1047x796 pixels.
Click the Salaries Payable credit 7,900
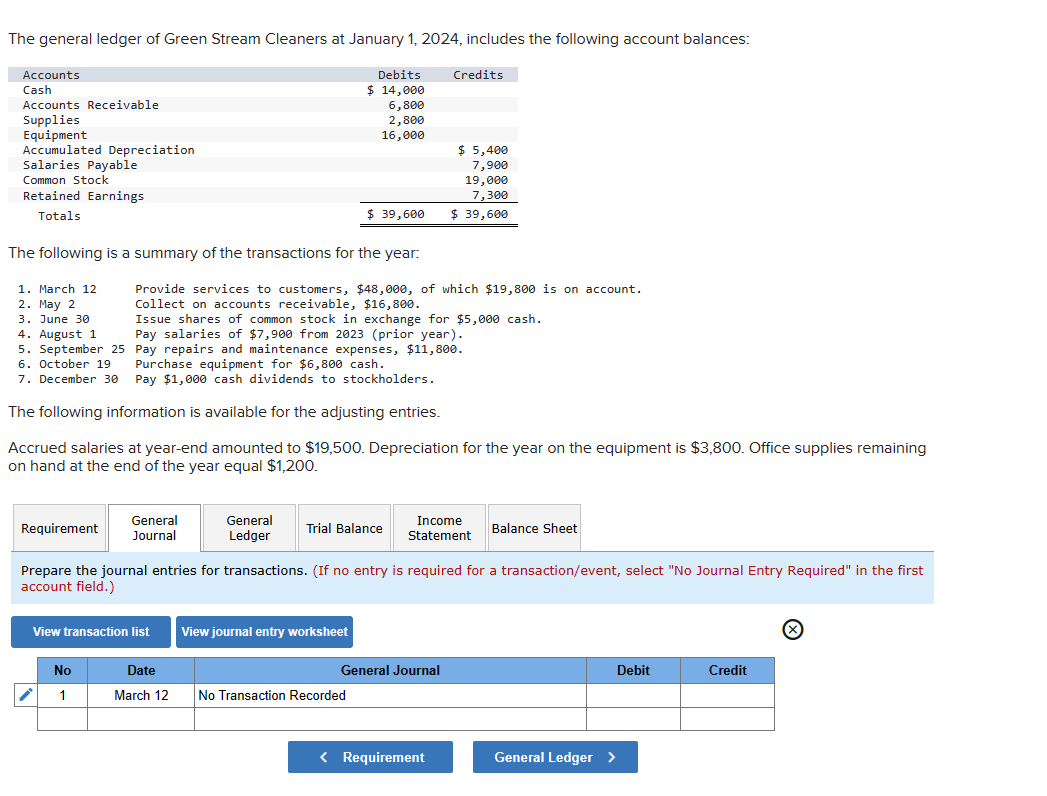[489, 165]
